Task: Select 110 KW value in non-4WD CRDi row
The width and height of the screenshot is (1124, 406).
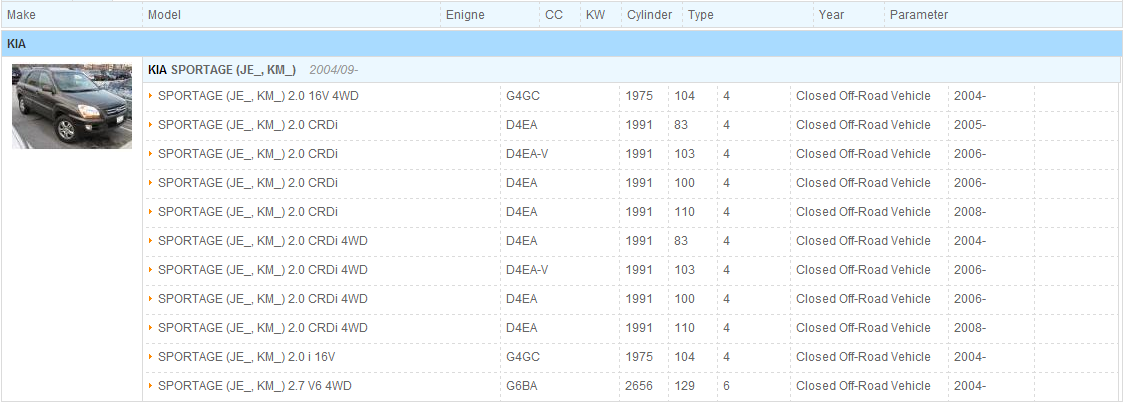Action: coord(684,212)
